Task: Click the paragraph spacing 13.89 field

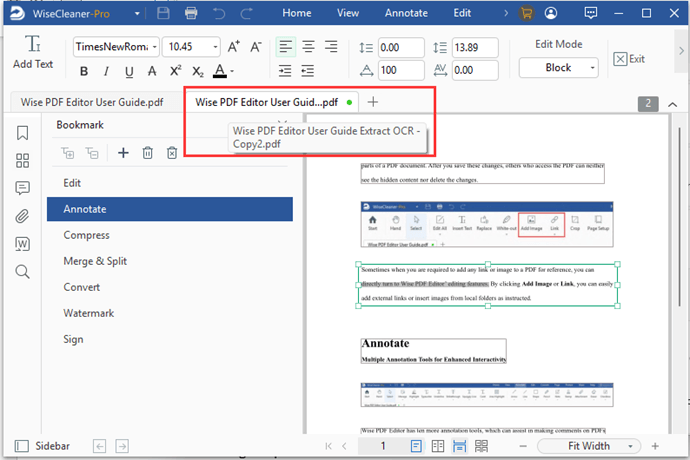Action: click(x=475, y=47)
